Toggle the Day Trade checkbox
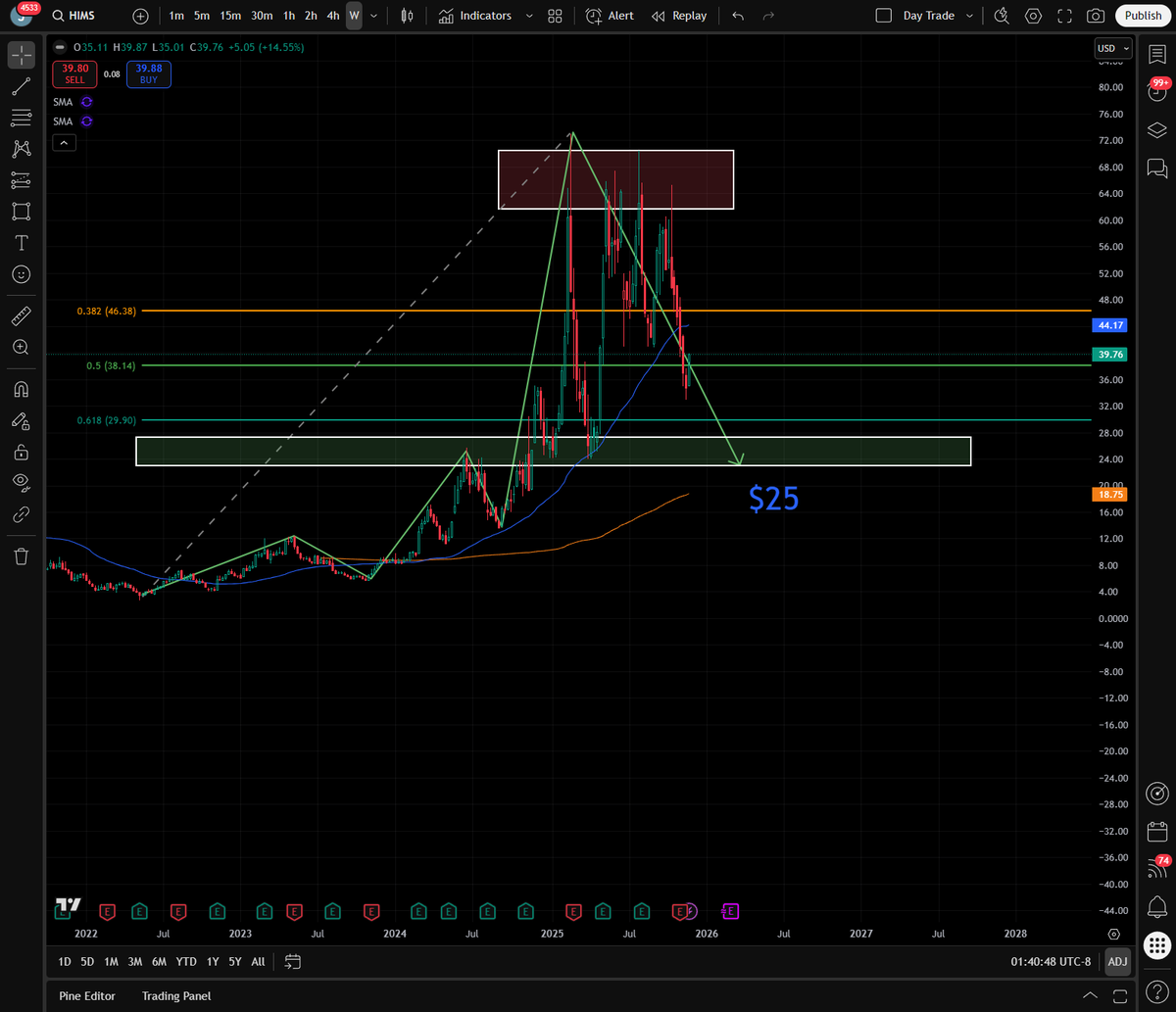 tap(882, 16)
